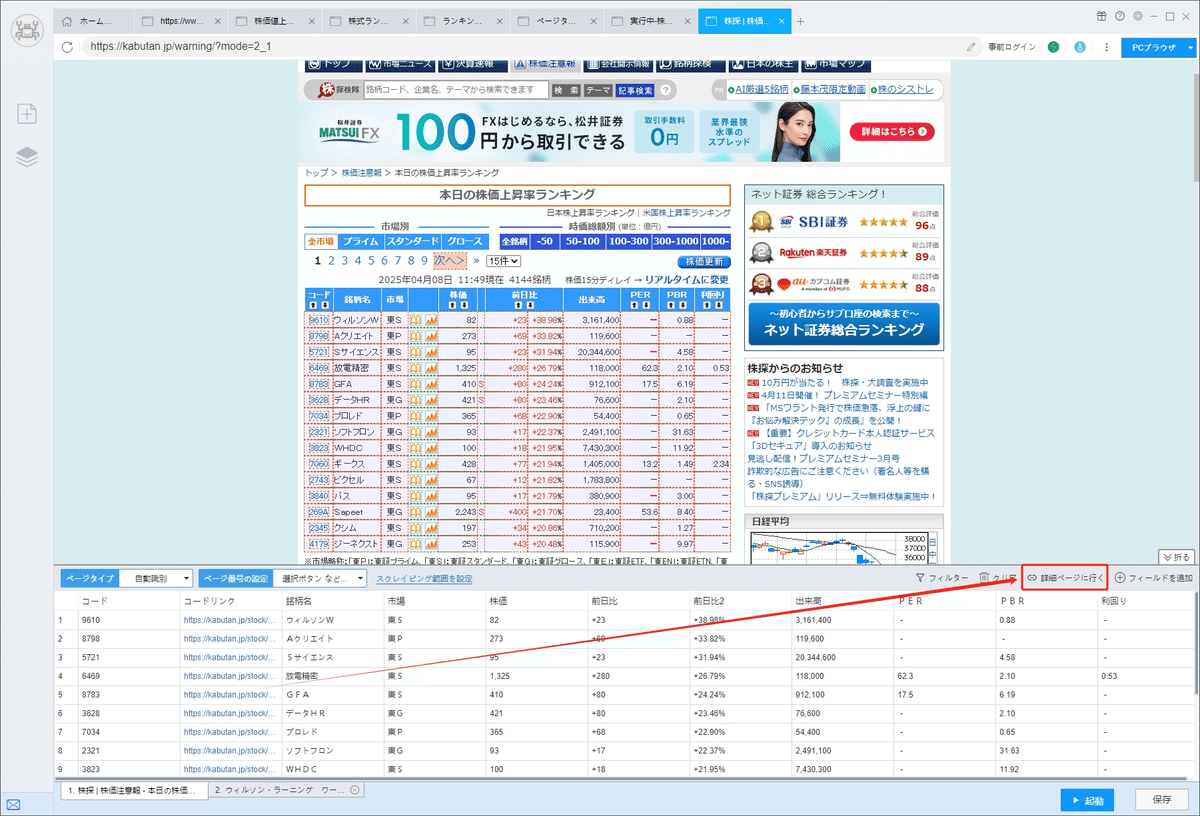The width and height of the screenshot is (1200, 816).
Task: Open the layers stack icon in left sidebar
Action: point(27,156)
